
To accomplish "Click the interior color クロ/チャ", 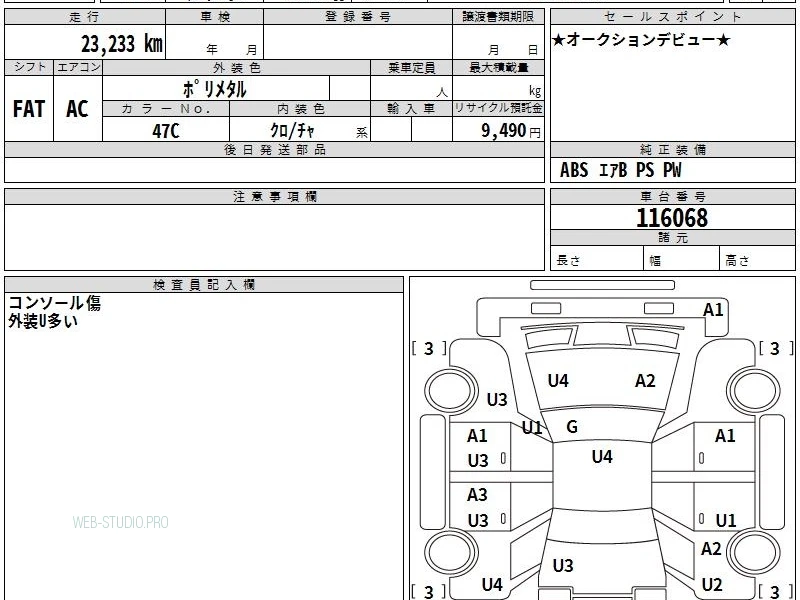I will [x=292, y=131].
